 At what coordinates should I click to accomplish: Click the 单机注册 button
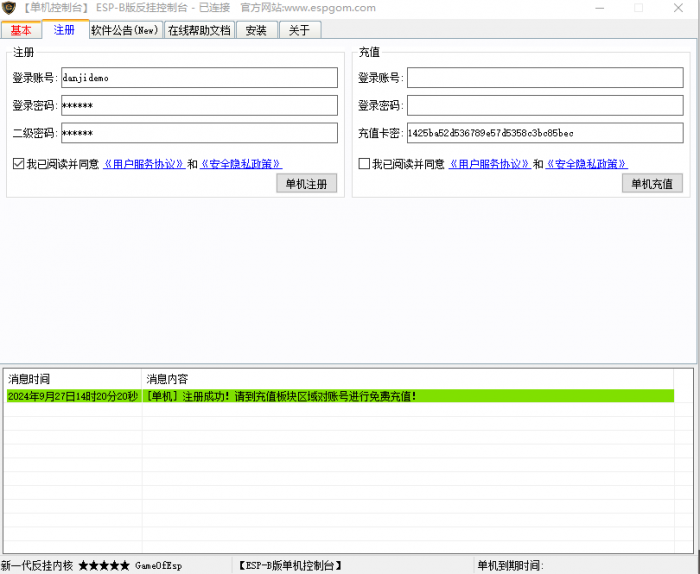point(307,183)
